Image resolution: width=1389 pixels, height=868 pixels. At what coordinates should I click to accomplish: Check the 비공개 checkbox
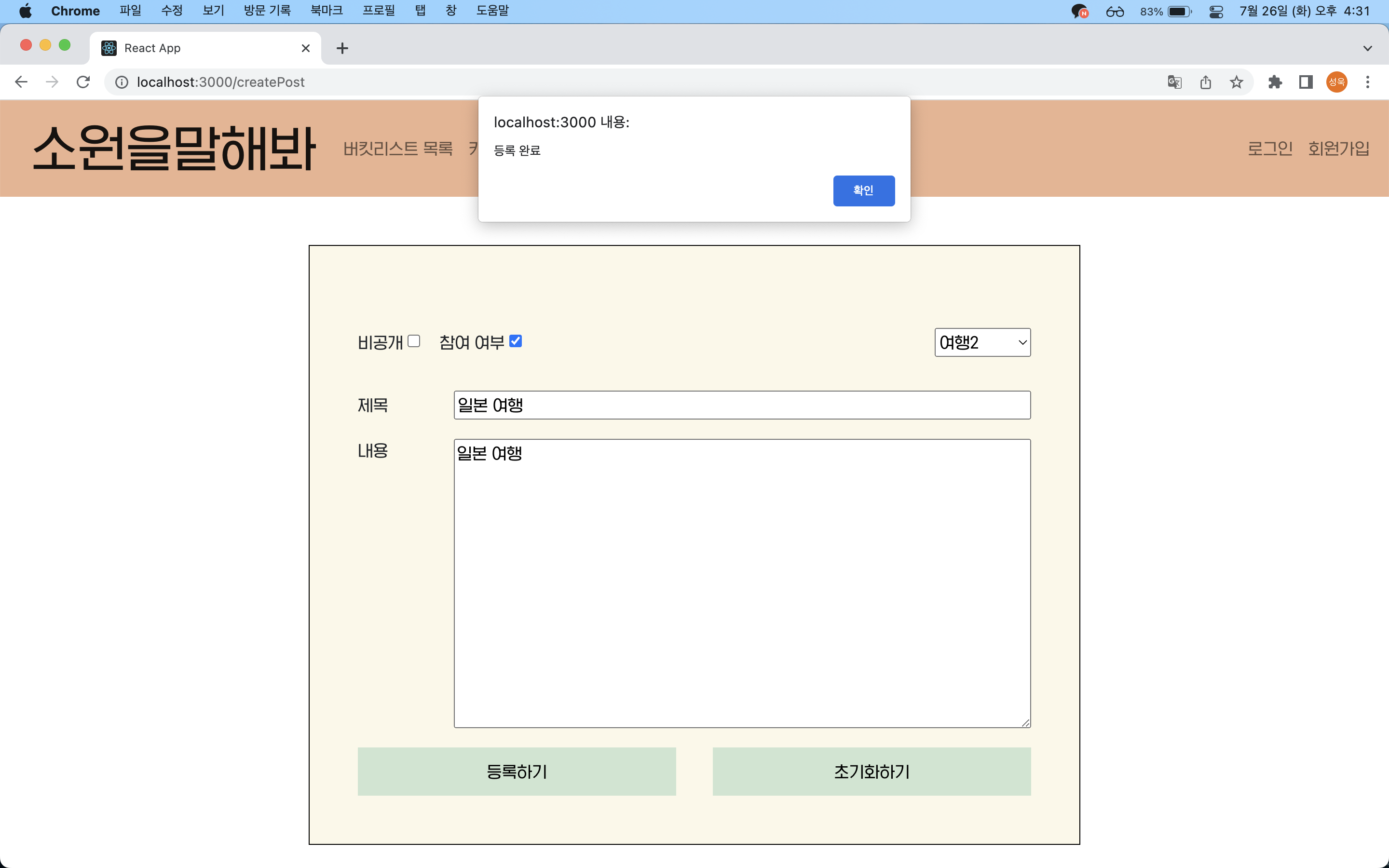414,341
